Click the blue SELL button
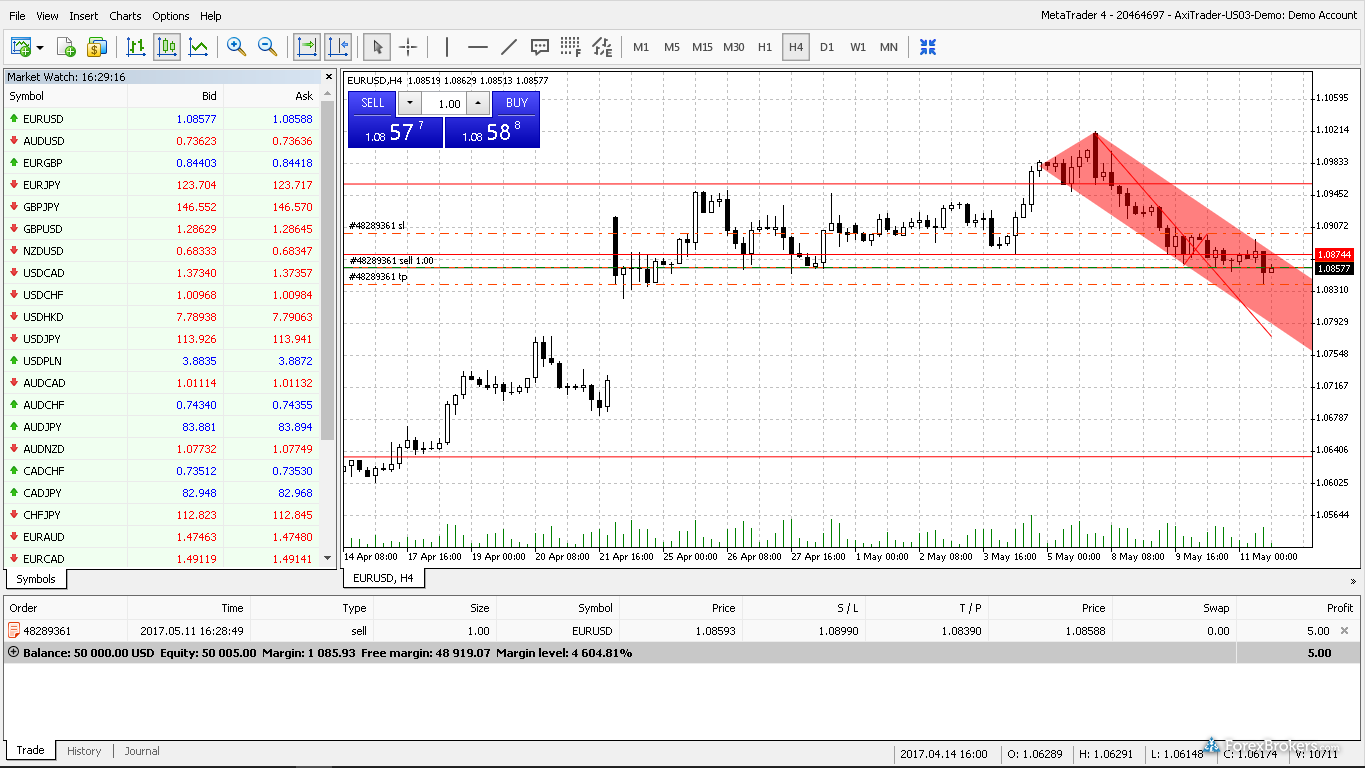The height and width of the screenshot is (768, 1365). click(x=372, y=103)
